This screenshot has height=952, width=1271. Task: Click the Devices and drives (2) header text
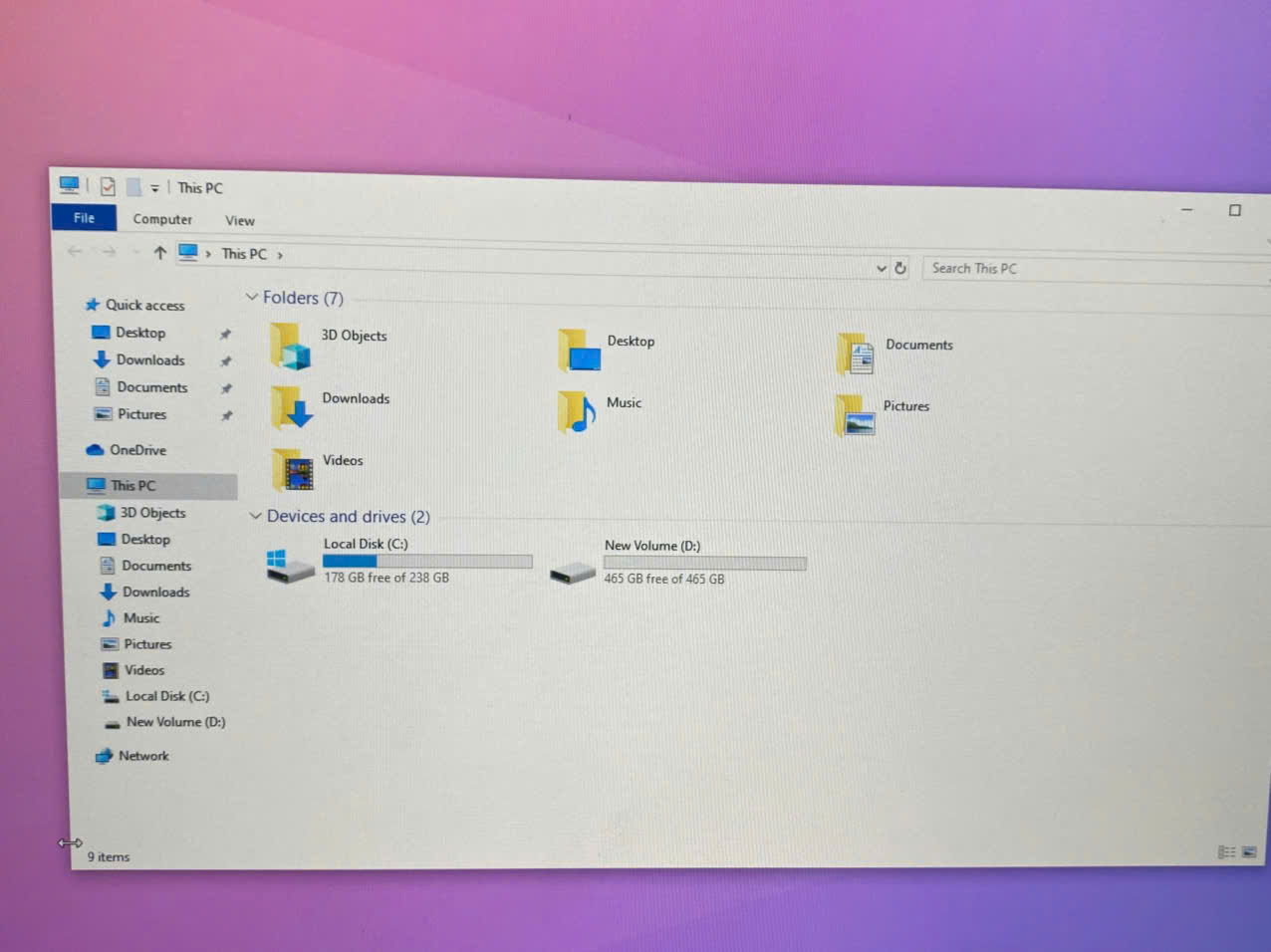pos(349,517)
